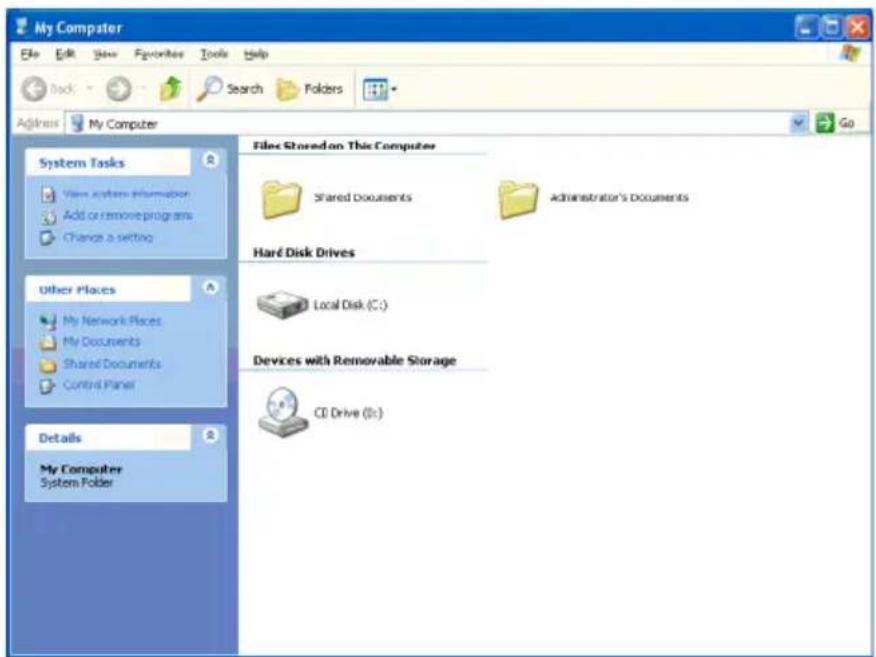The width and height of the screenshot is (876, 657).
Task: Click the Other Places header title
Action: (77, 290)
